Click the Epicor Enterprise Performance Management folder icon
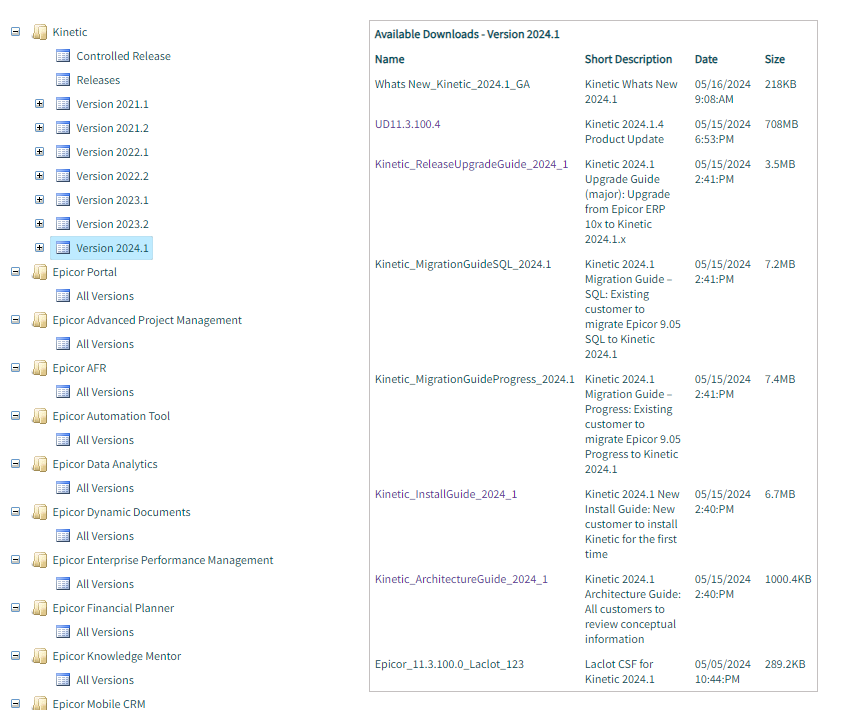The image size is (843, 710). [39, 560]
